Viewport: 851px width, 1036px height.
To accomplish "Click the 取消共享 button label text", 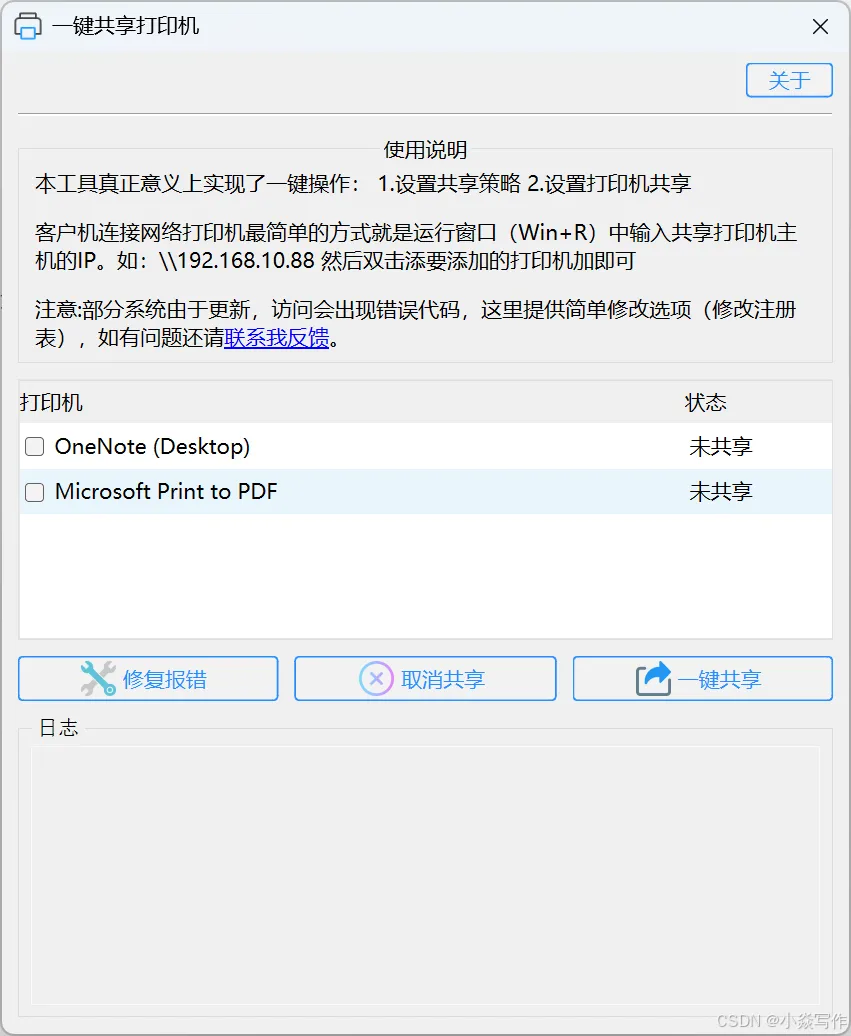I will point(443,679).
